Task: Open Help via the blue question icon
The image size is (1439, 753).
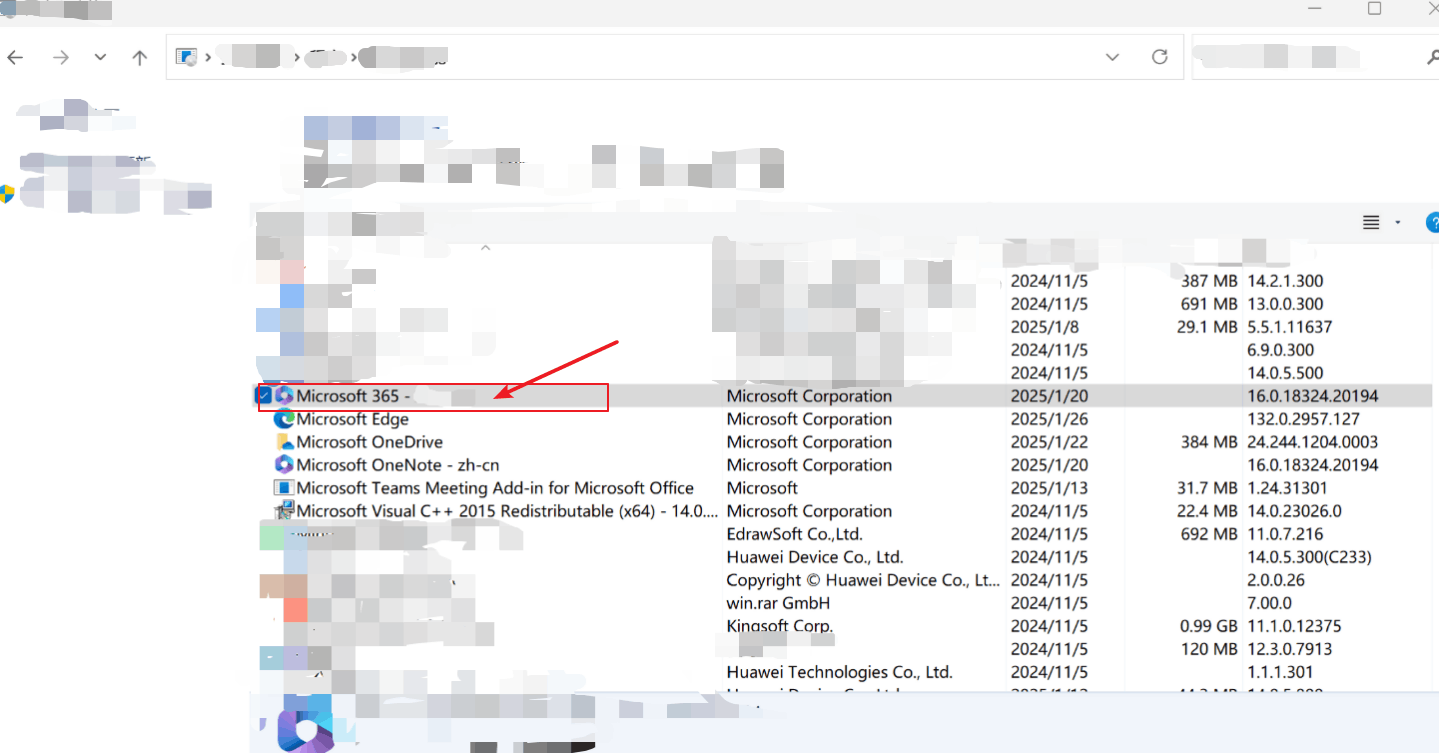Action: pos(1432,222)
